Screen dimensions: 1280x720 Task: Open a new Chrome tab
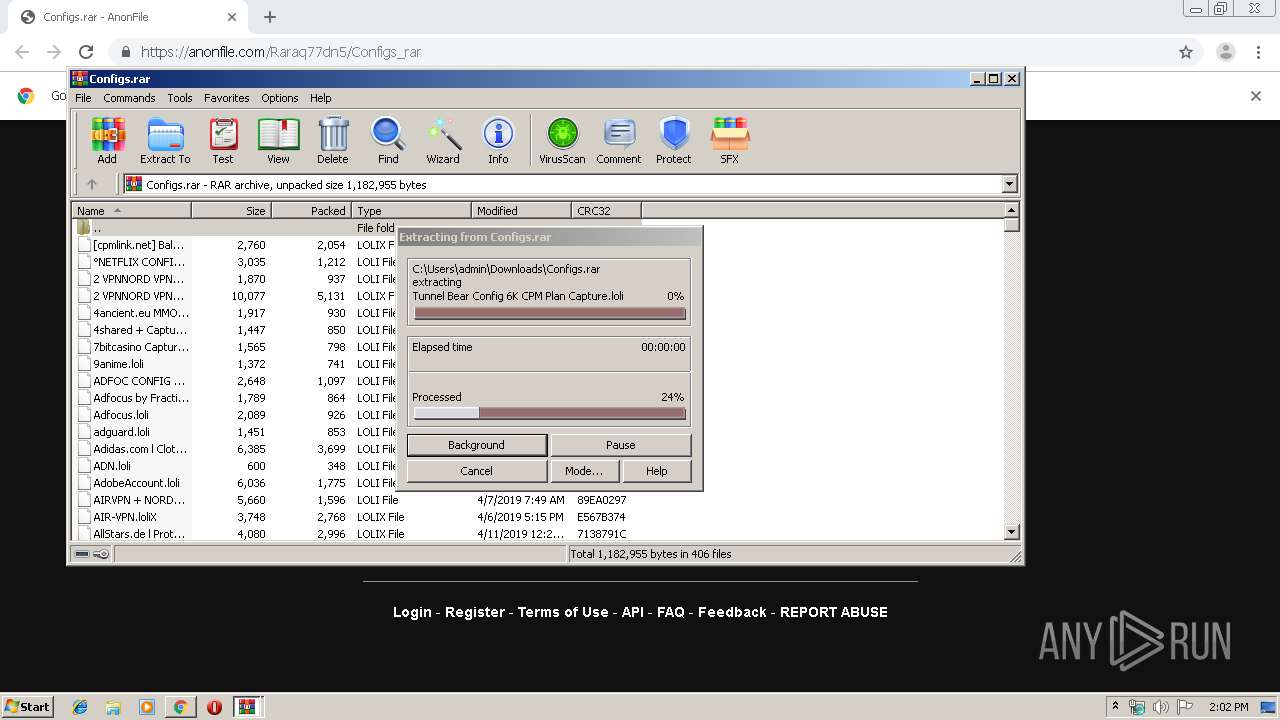tap(270, 17)
